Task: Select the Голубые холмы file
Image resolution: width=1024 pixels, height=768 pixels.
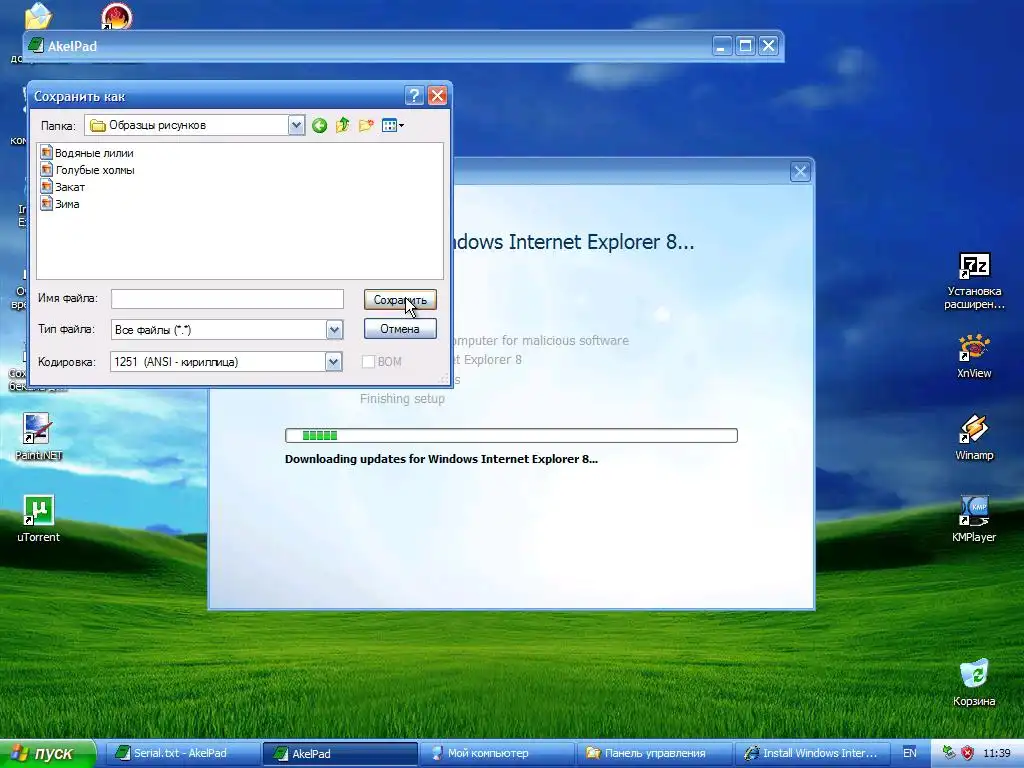Action: click(88, 170)
